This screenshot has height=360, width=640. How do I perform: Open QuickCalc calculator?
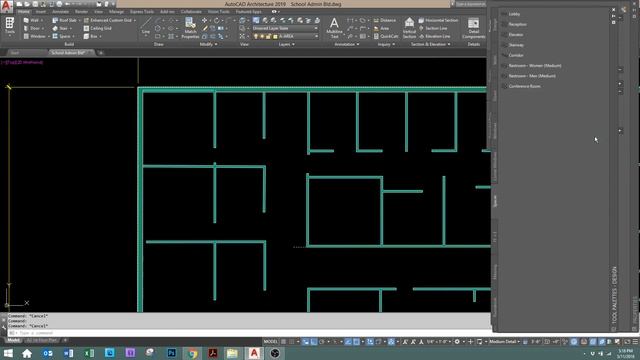point(386,36)
